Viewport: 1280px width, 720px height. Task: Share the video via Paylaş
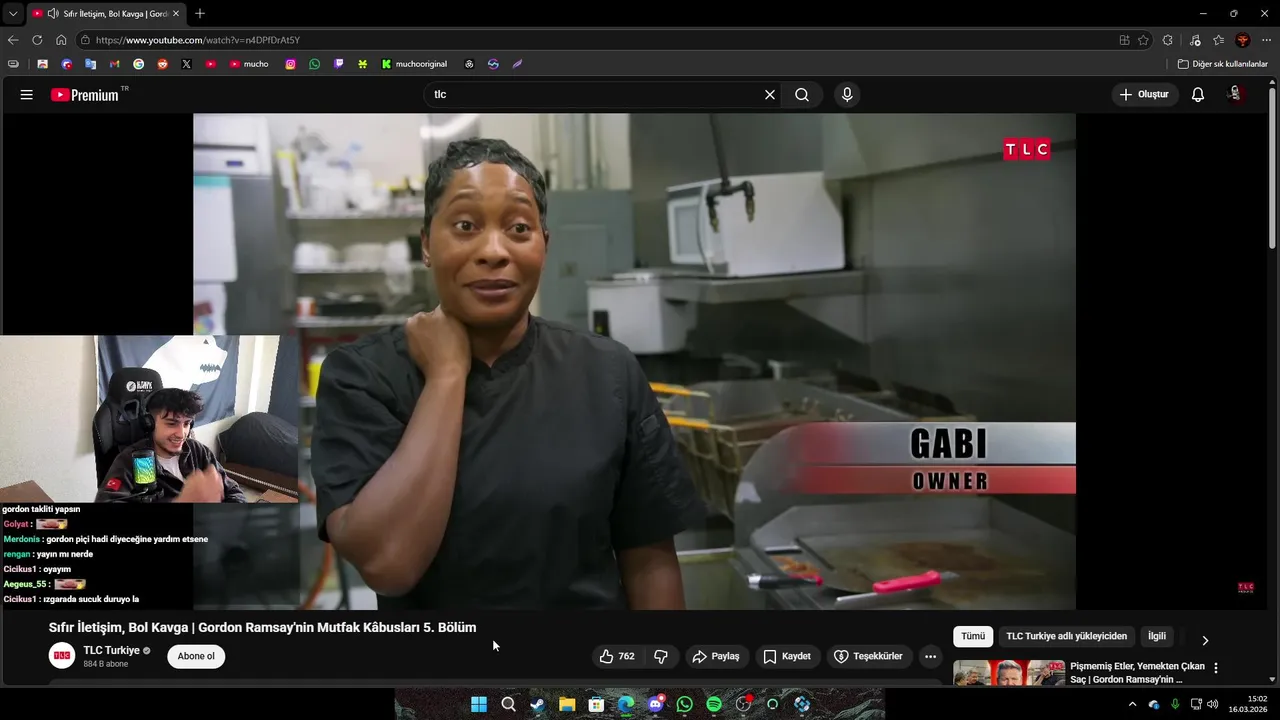[716, 657]
